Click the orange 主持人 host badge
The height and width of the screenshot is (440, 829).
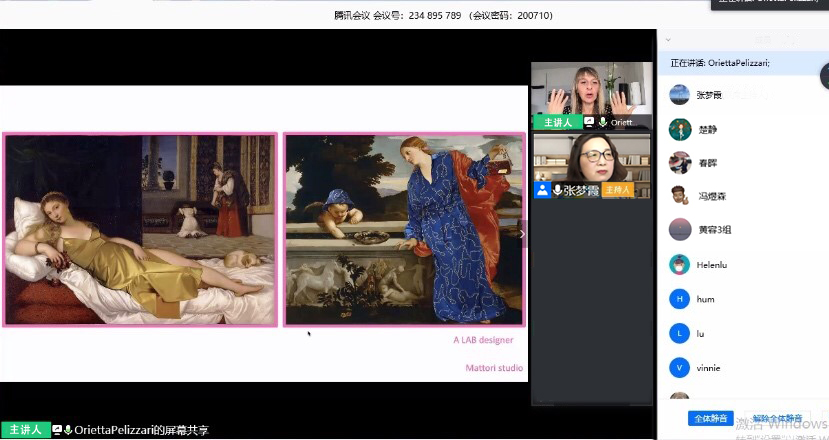tap(618, 190)
